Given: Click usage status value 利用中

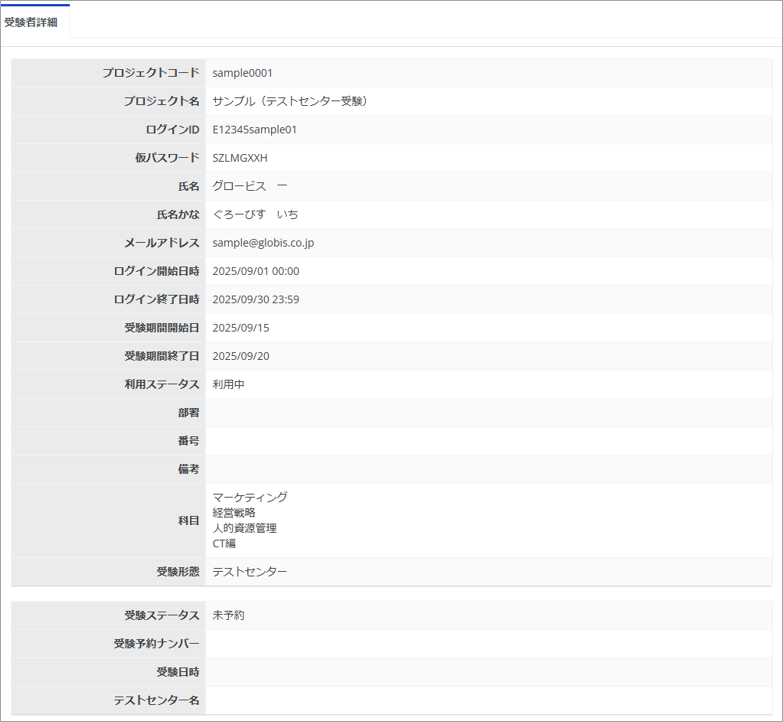Looking at the screenshot, I should pos(228,384).
